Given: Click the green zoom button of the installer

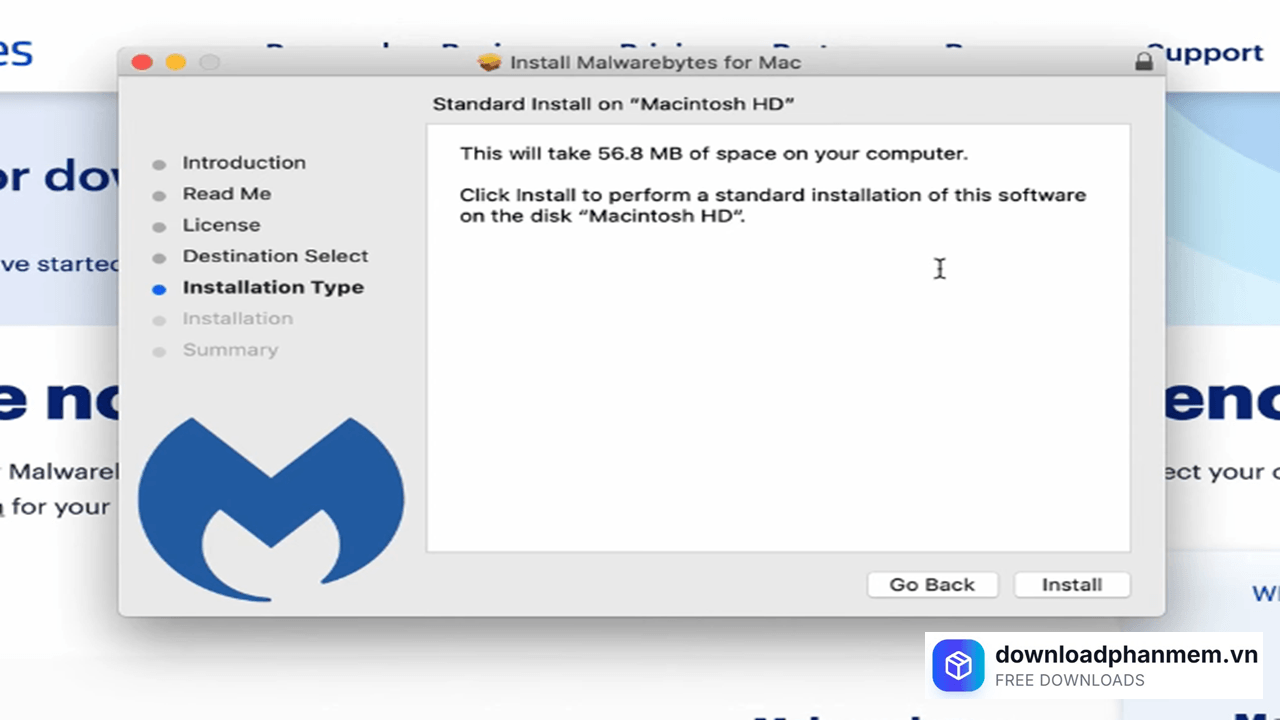Looking at the screenshot, I should pos(209,62).
